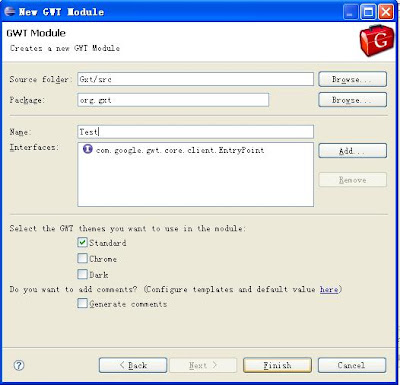This screenshot has height=385, width=400.
Task: Click the Generate comments label
Action: pyautogui.click(x=128, y=304)
